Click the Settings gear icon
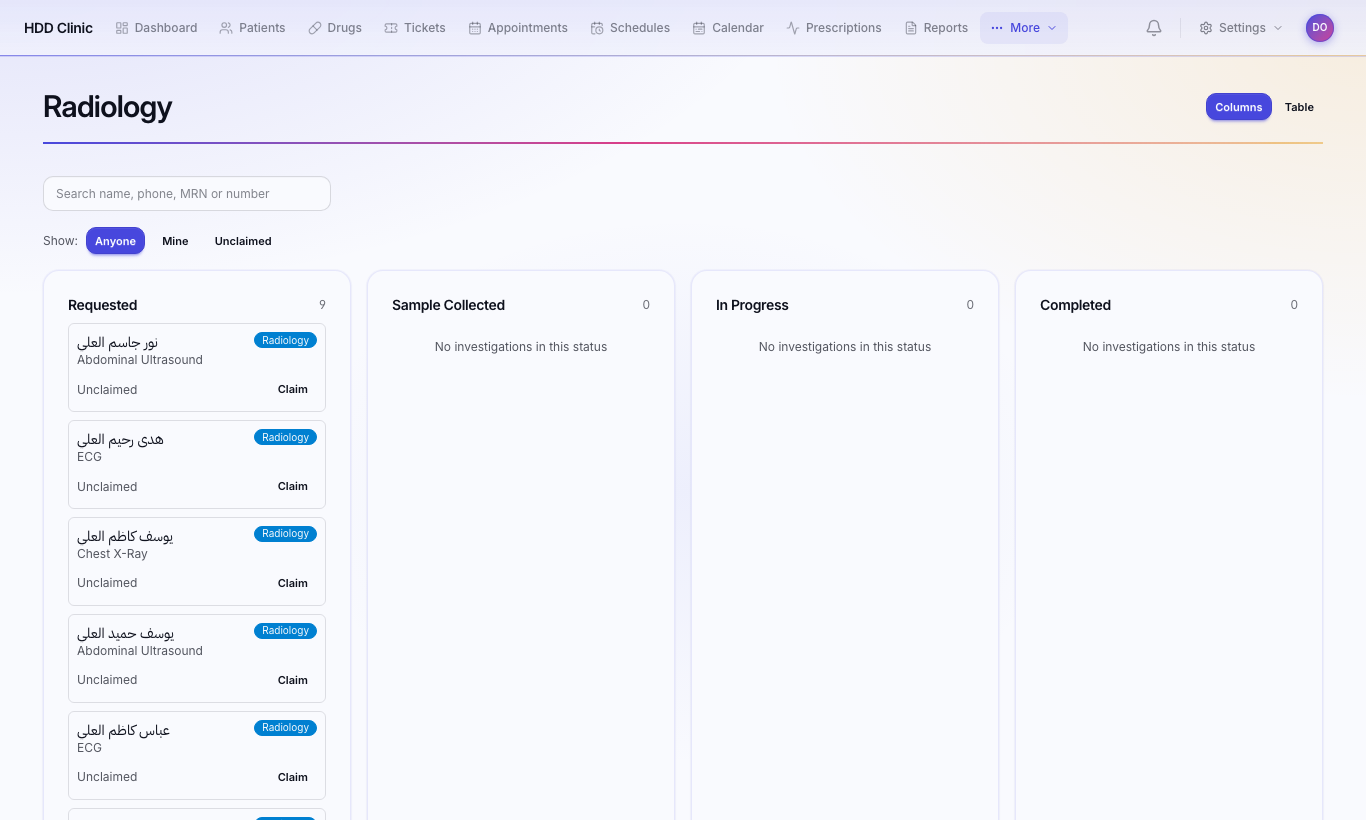Screen dimensions: 1366x820 click(1206, 28)
